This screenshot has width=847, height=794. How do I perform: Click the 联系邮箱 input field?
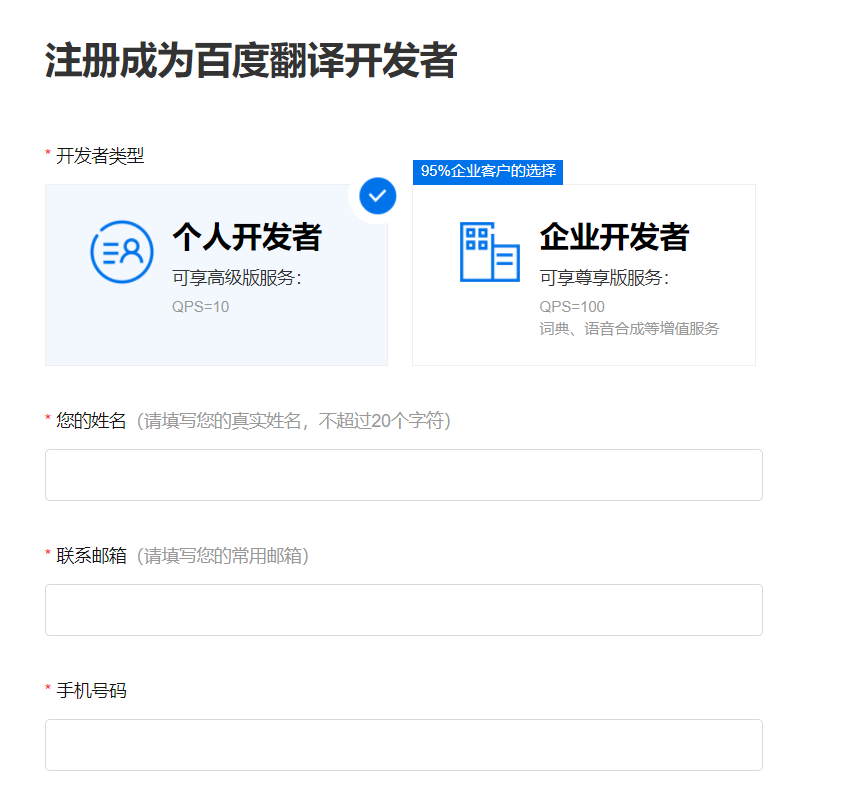click(403, 609)
